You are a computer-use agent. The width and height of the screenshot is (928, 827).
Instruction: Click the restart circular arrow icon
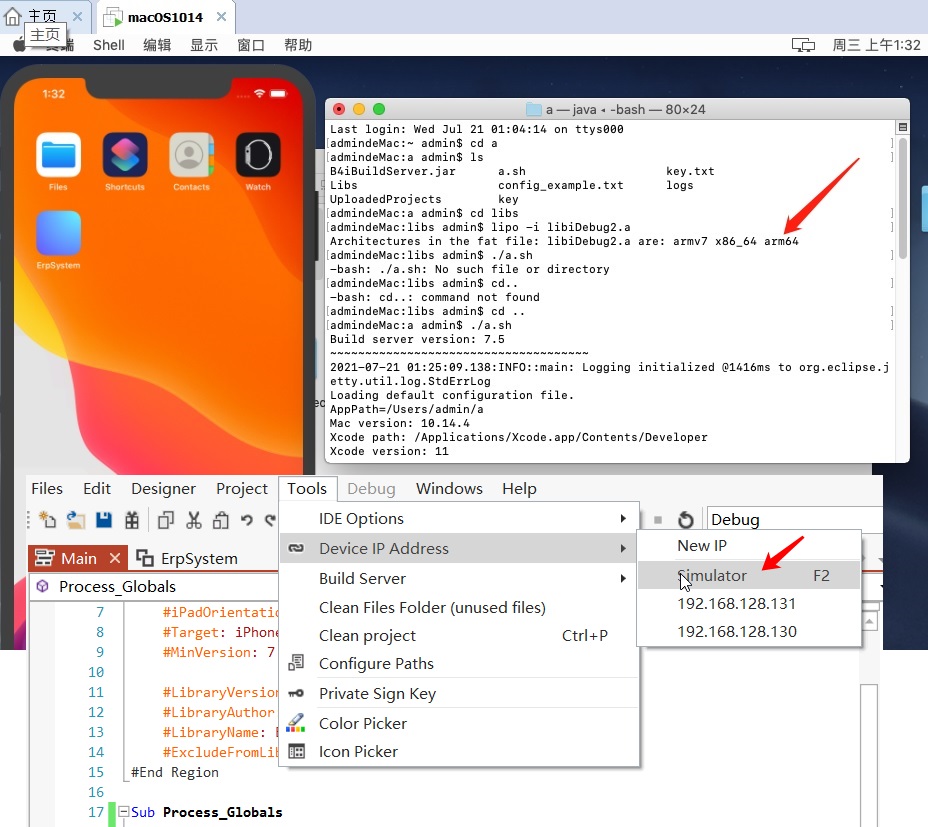pyautogui.click(x=685, y=520)
